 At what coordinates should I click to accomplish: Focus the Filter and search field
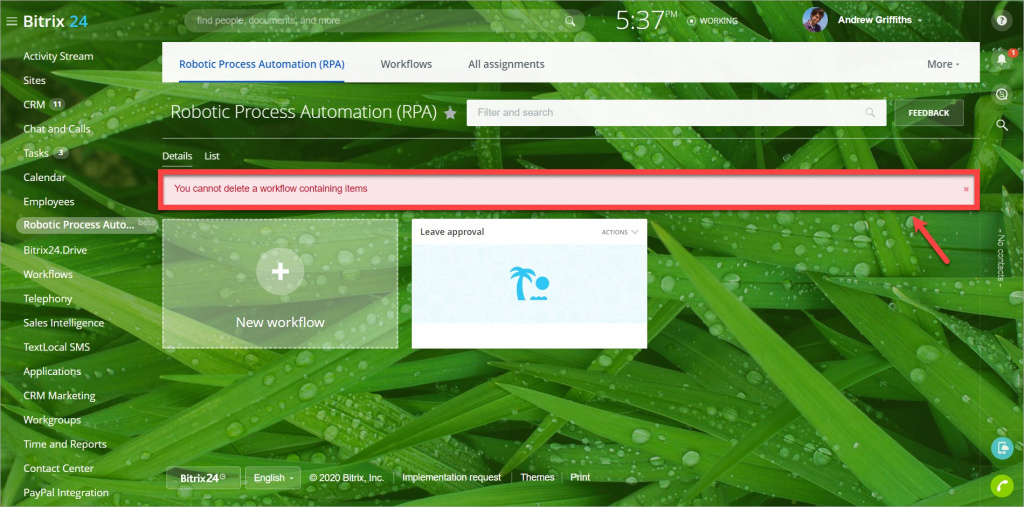[x=676, y=112]
